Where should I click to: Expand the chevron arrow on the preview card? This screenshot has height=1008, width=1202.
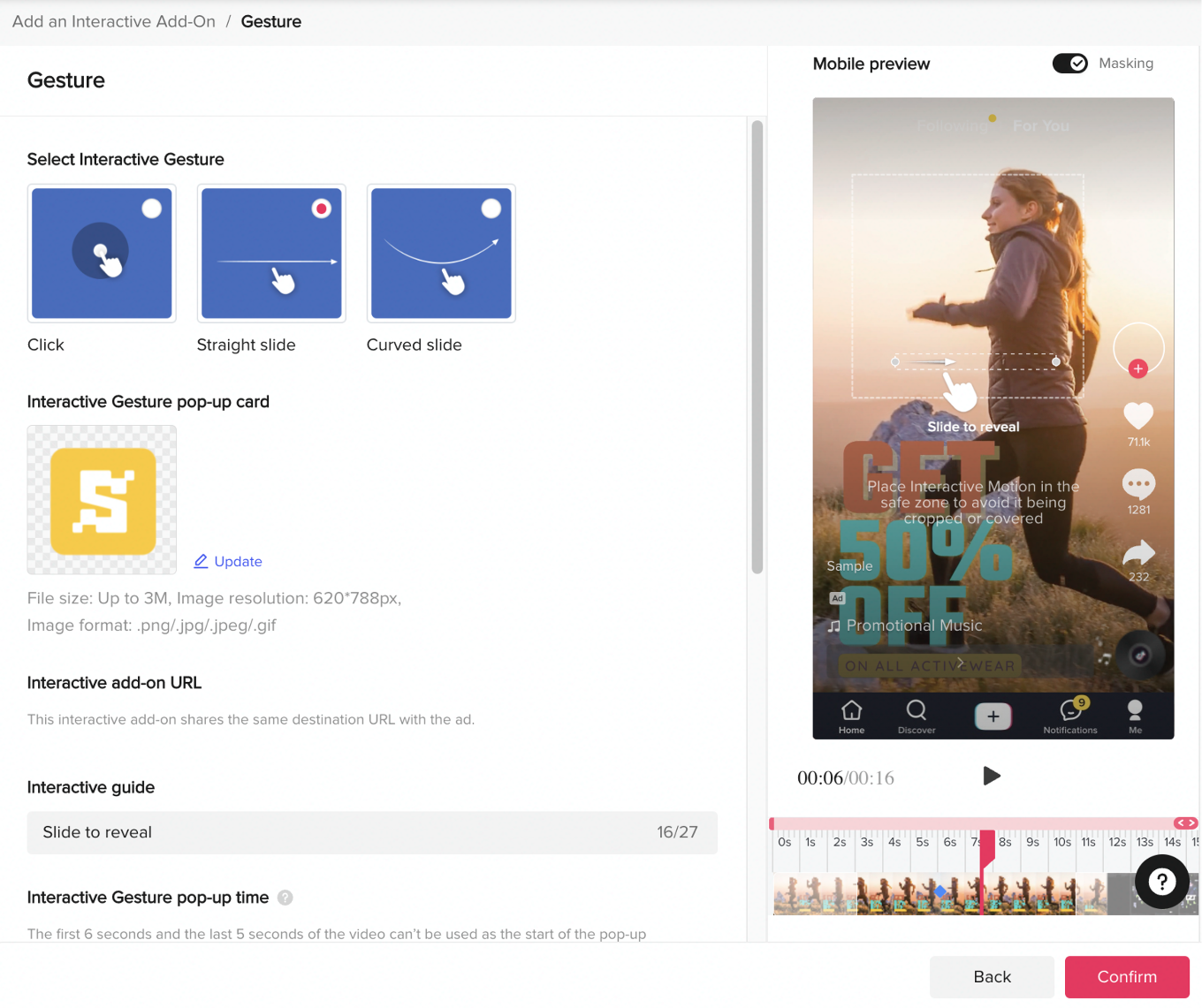959,662
